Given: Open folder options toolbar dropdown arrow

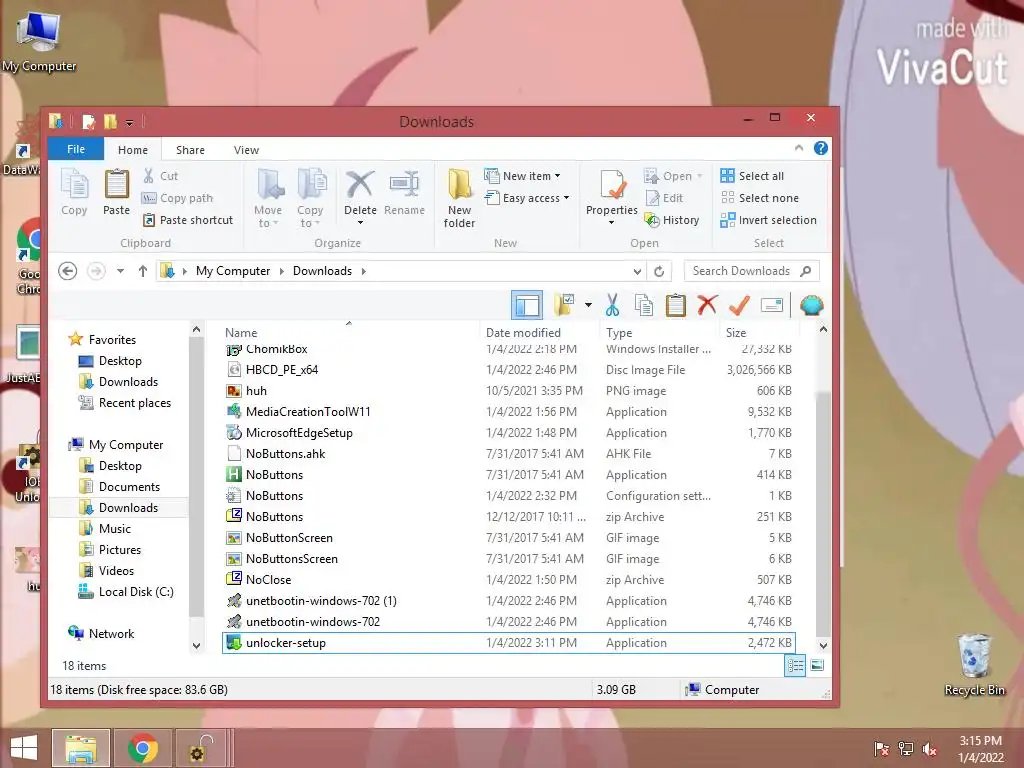Looking at the screenshot, I should tap(588, 305).
